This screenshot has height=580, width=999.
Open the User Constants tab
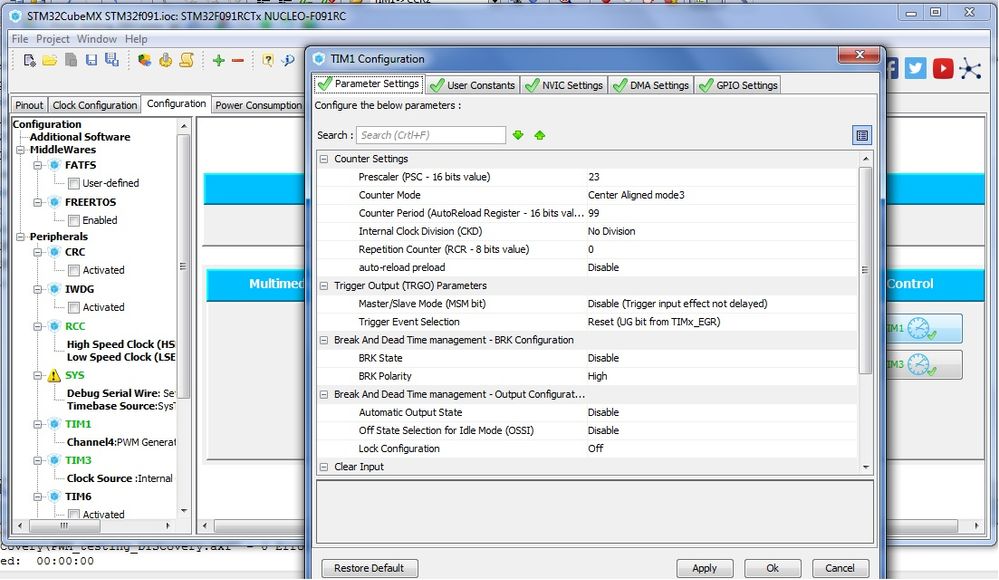[x=472, y=85]
